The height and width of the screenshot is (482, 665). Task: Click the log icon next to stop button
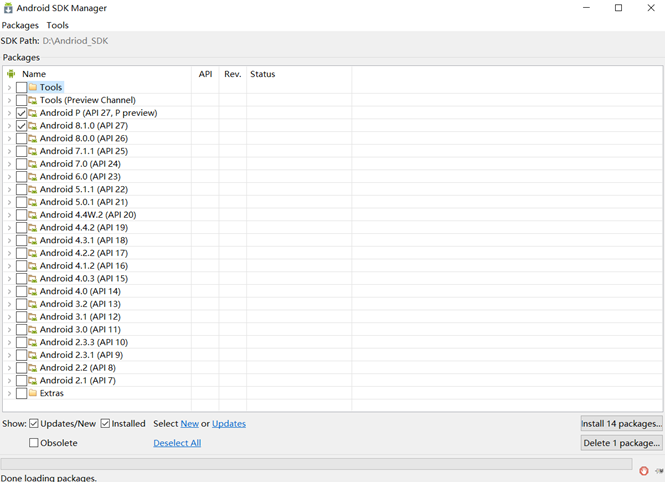(x=659, y=471)
